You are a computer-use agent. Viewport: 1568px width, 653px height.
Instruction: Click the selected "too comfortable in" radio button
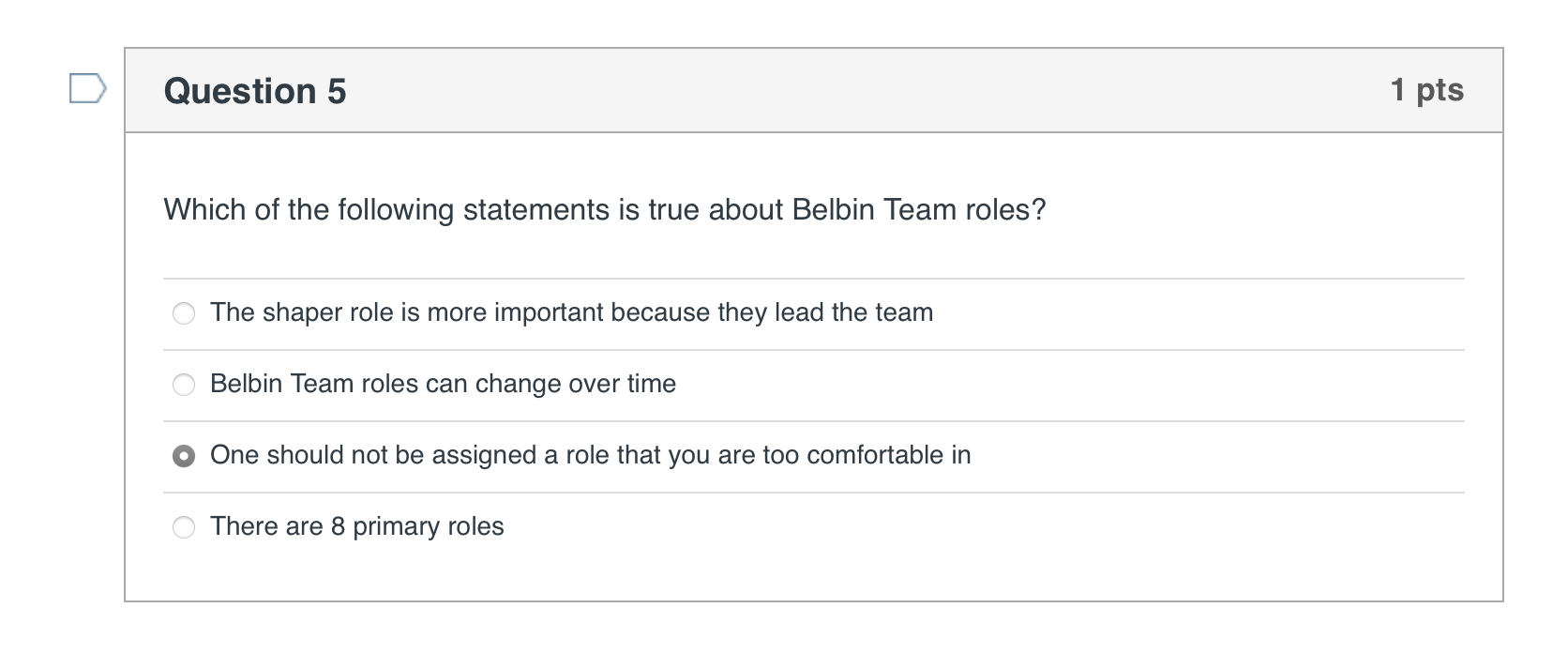pyautogui.click(x=184, y=456)
